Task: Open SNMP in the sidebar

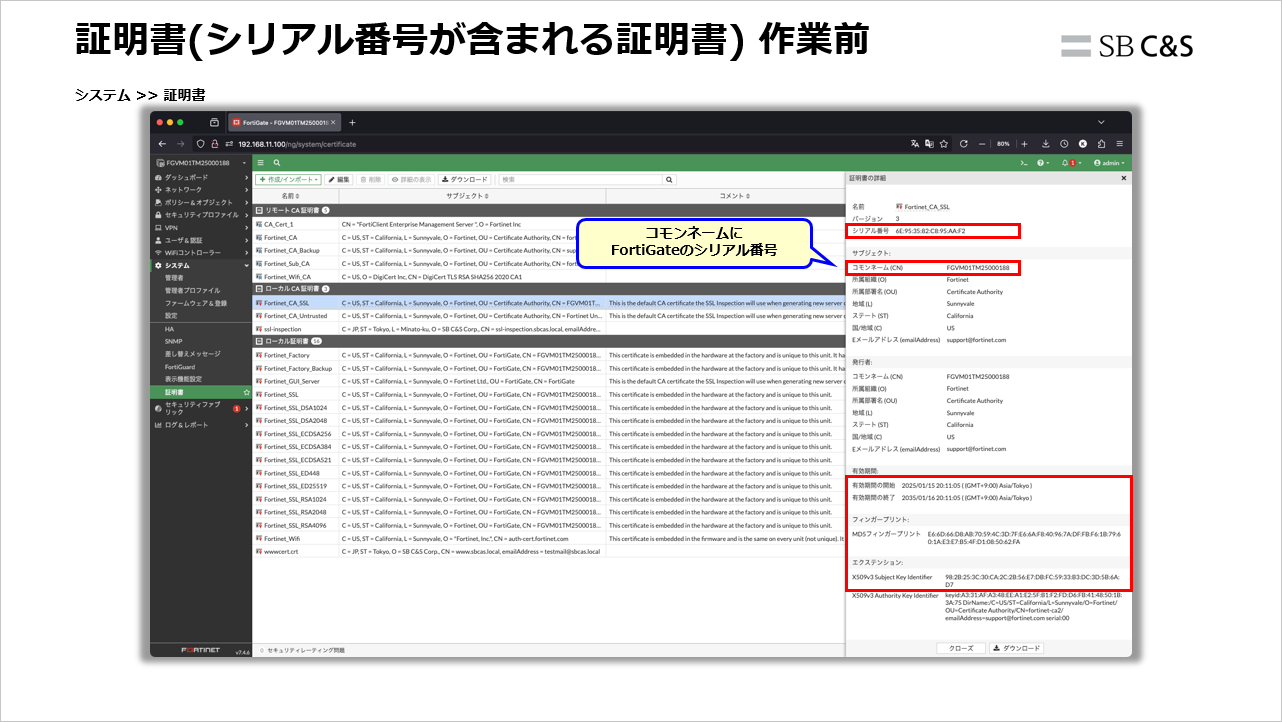Action: (174, 341)
